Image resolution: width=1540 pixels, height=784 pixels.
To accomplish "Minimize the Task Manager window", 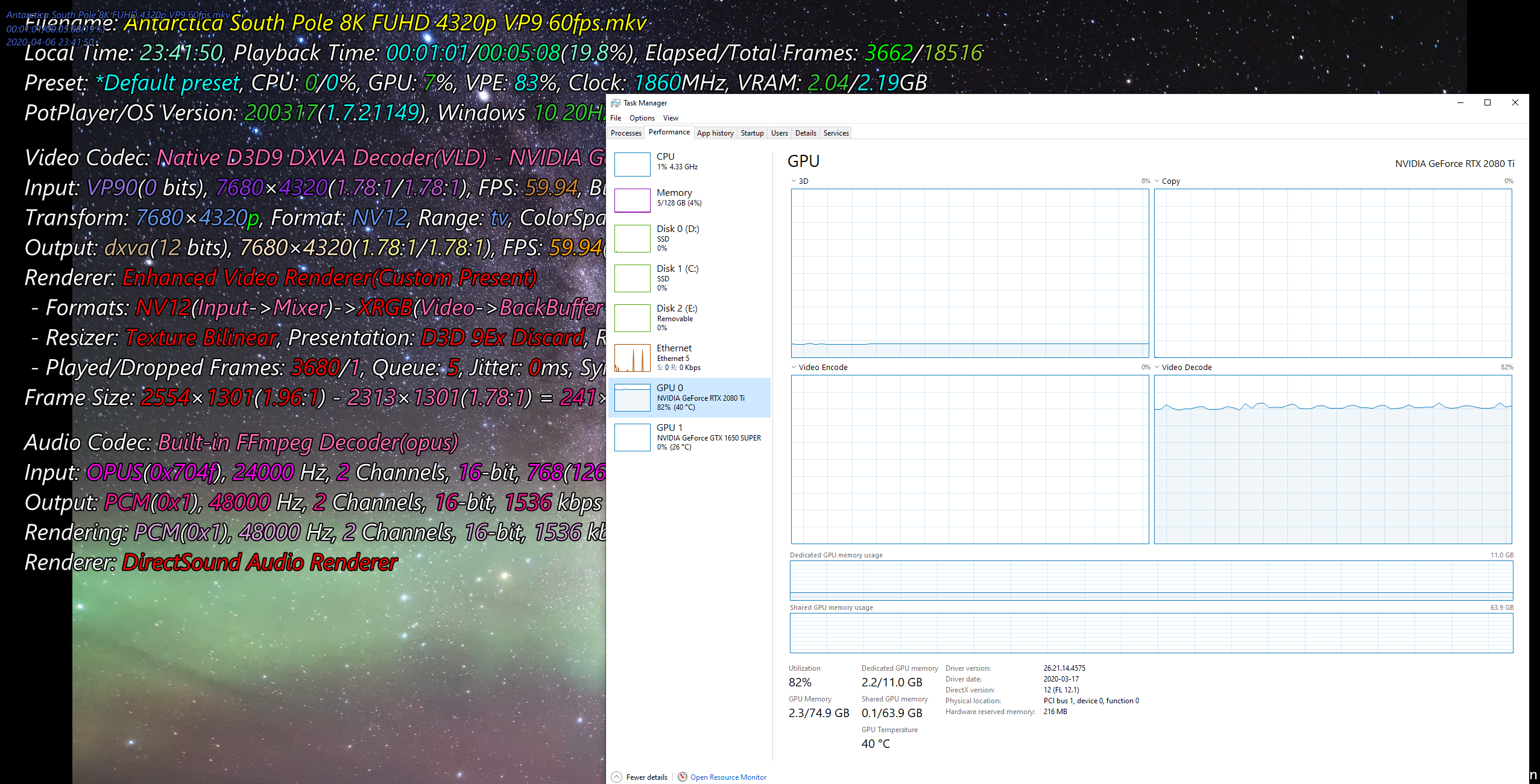I will (x=1460, y=102).
